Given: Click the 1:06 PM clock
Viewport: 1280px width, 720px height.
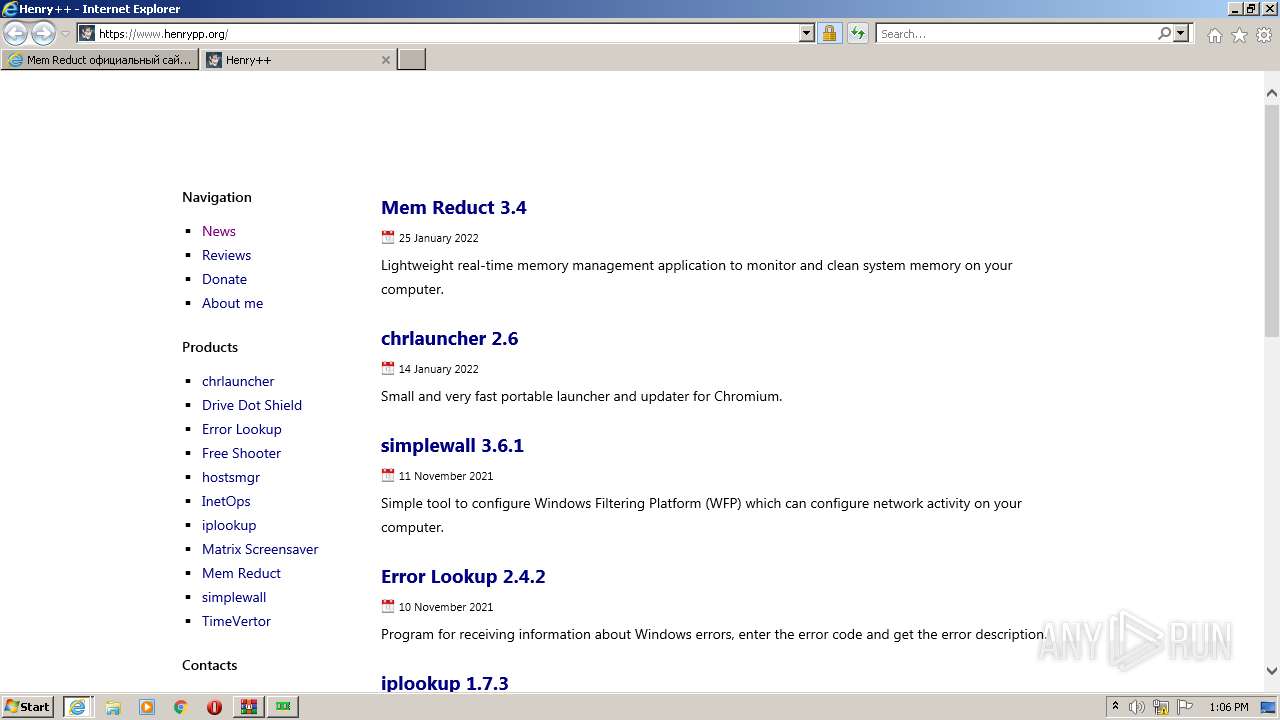Looking at the screenshot, I should point(1229,707).
